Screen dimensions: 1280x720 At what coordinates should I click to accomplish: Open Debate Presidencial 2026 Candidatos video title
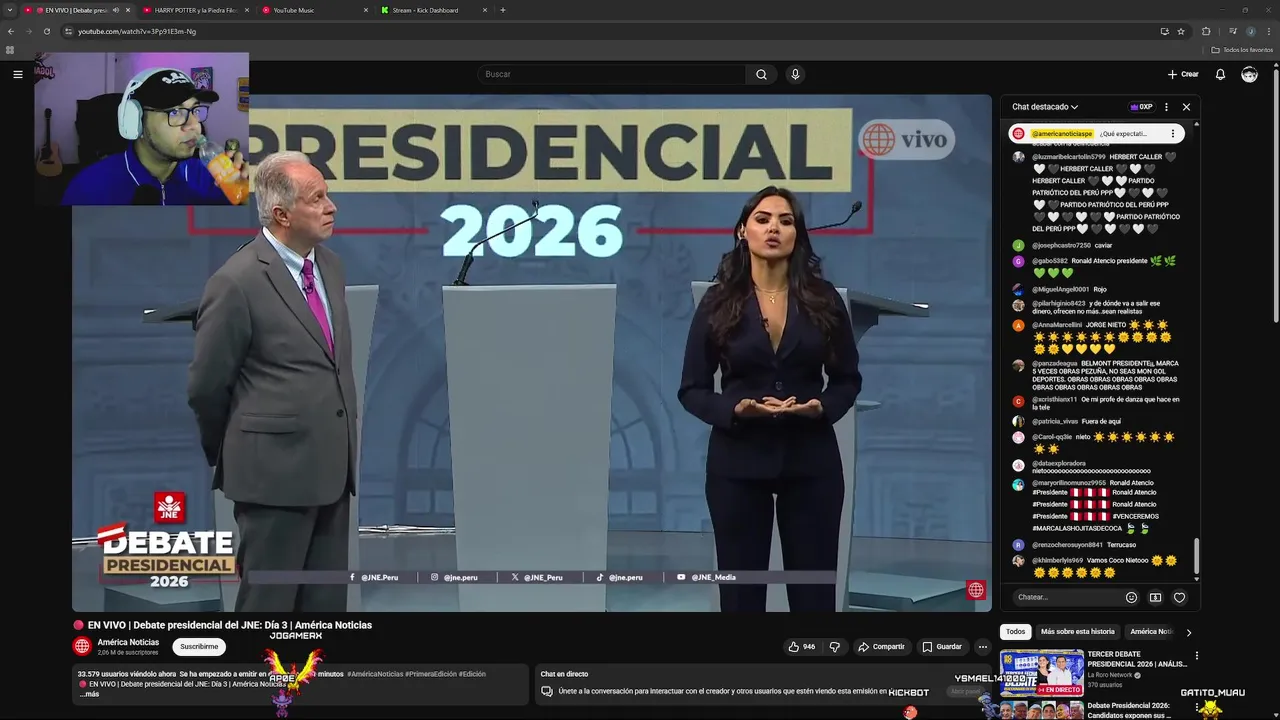[1130, 710]
